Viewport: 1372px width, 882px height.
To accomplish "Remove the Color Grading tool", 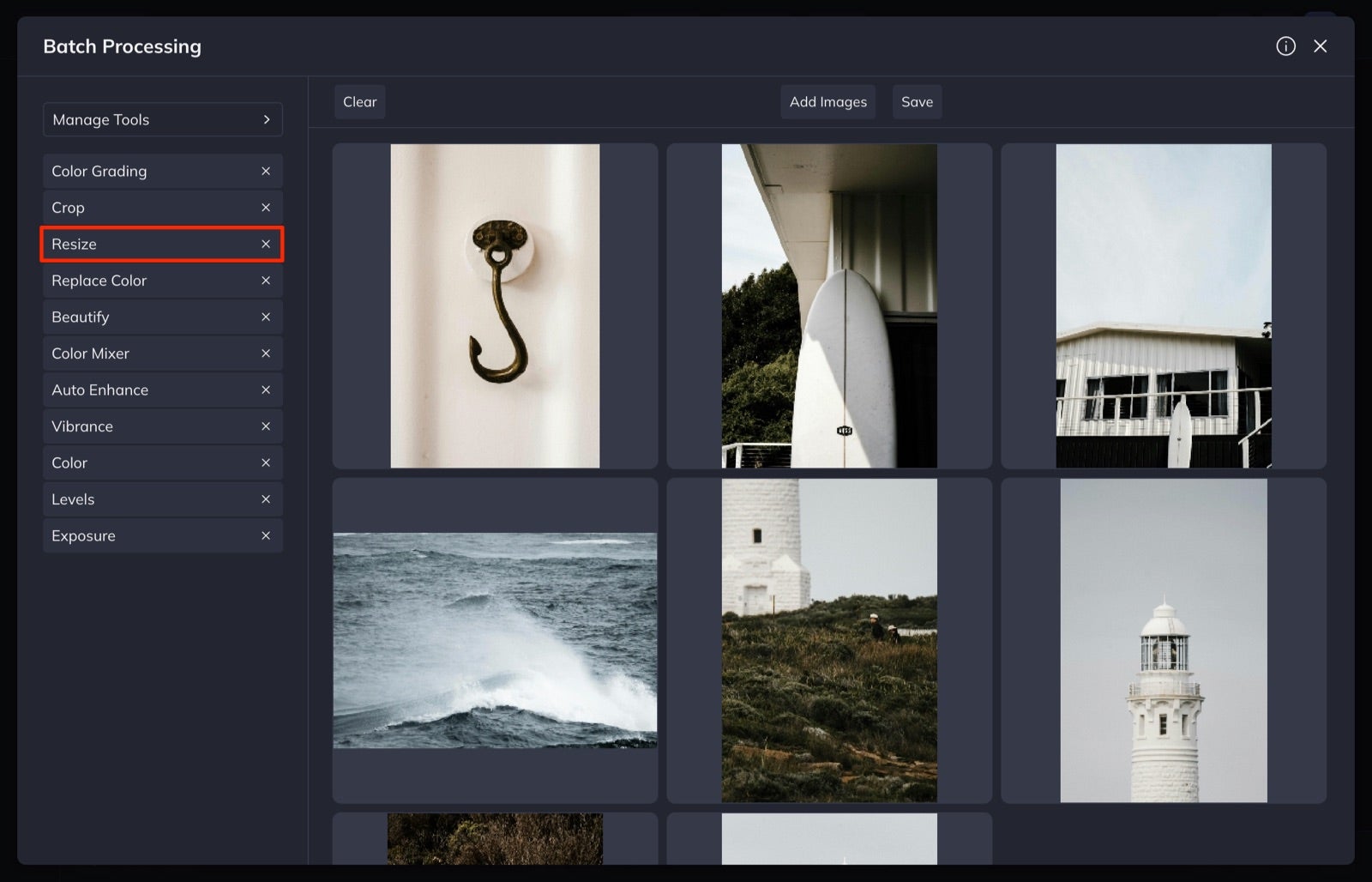I will pos(266,171).
